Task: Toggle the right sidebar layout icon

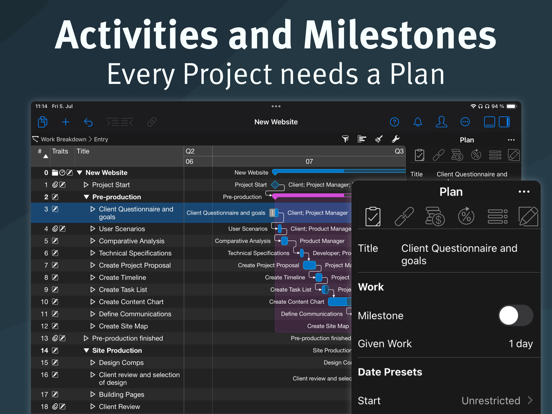Action: click(504, 122)
